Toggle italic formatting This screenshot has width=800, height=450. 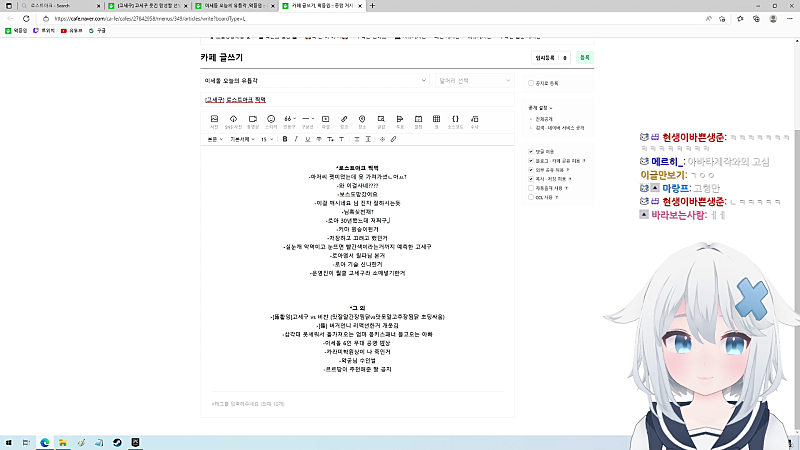(296, 139)
